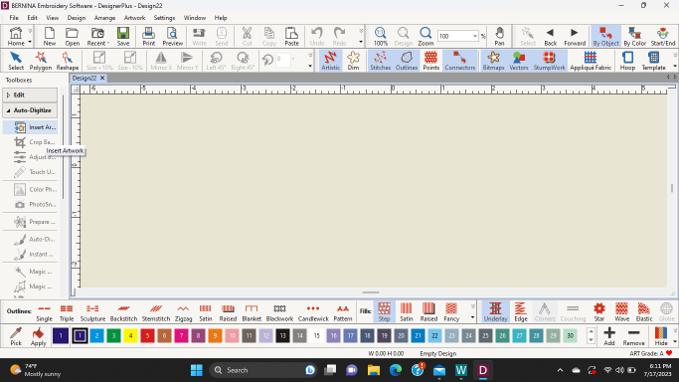
Task: Select the Pan hand tool
Action: point(499,37)
